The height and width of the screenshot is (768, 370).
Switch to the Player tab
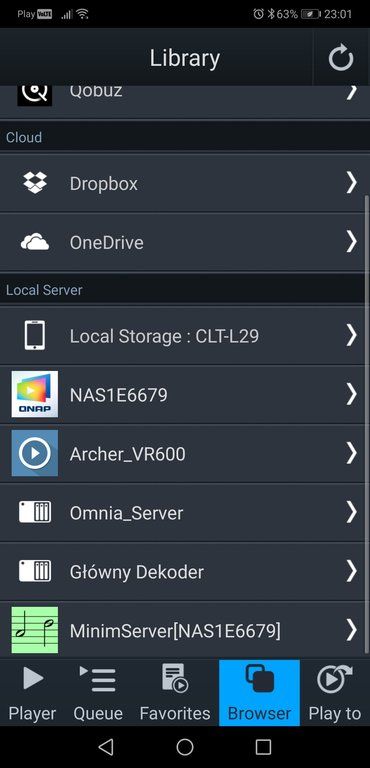coord(32,693)
